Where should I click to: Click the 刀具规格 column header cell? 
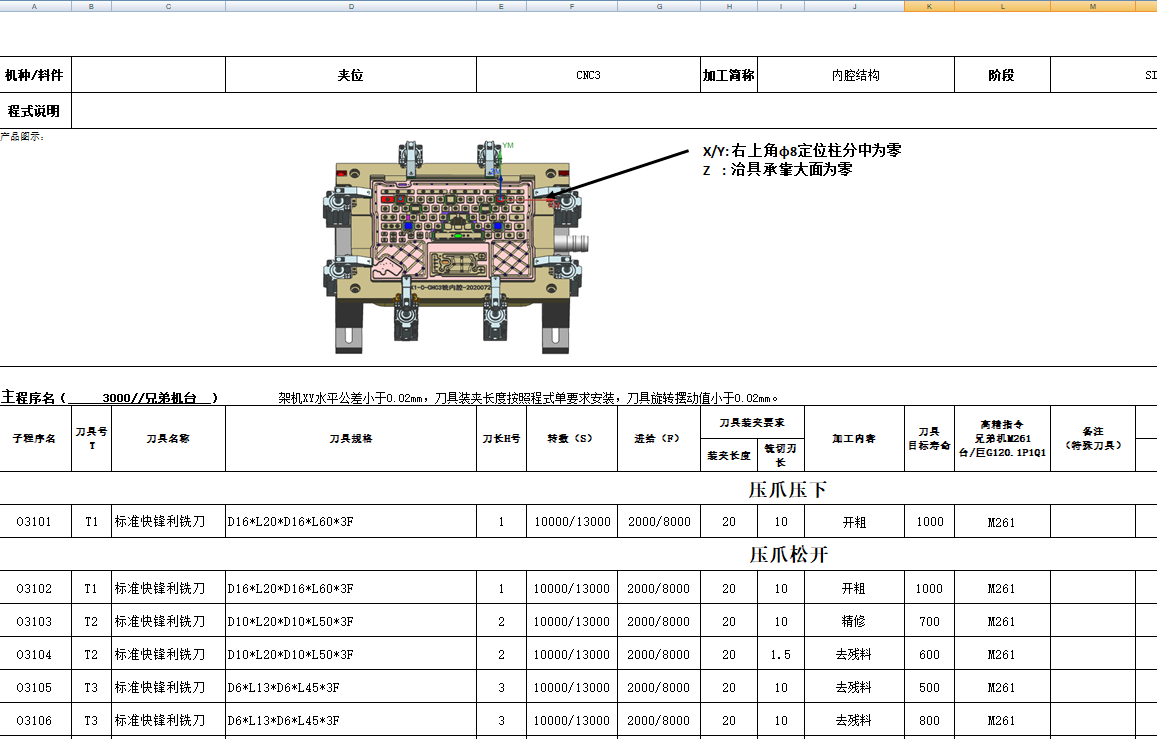pos(351,439)
